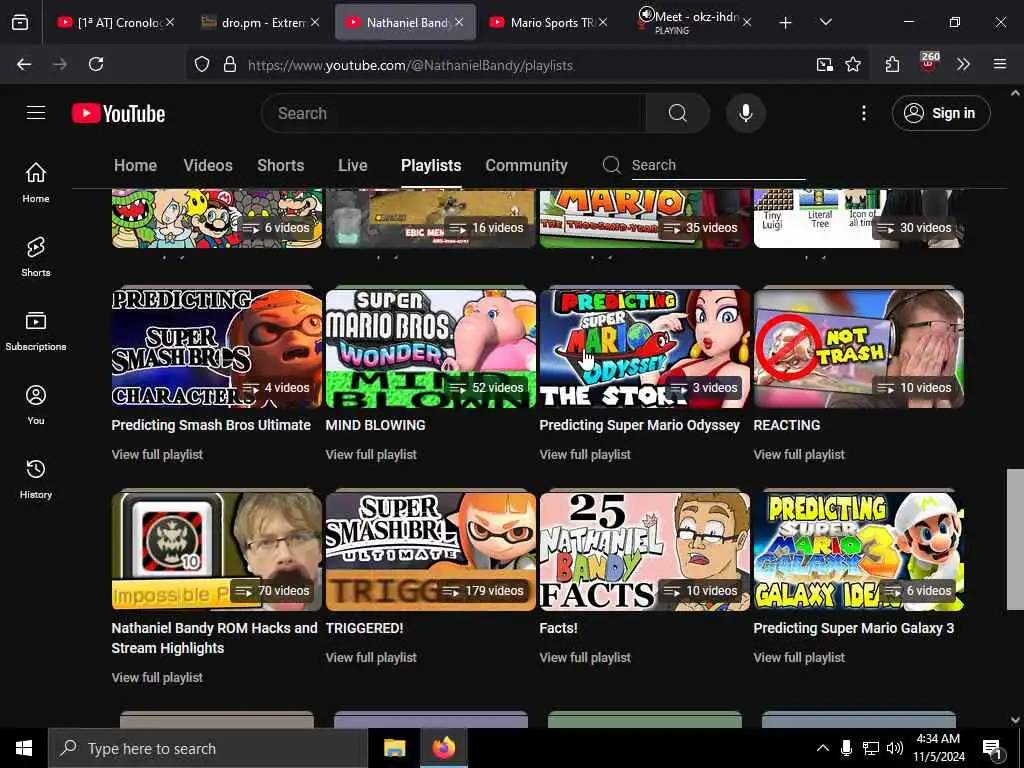This screenshot has width=1024, height=768.
Task: Focus the channel Search field
Action: click(718, 165)
